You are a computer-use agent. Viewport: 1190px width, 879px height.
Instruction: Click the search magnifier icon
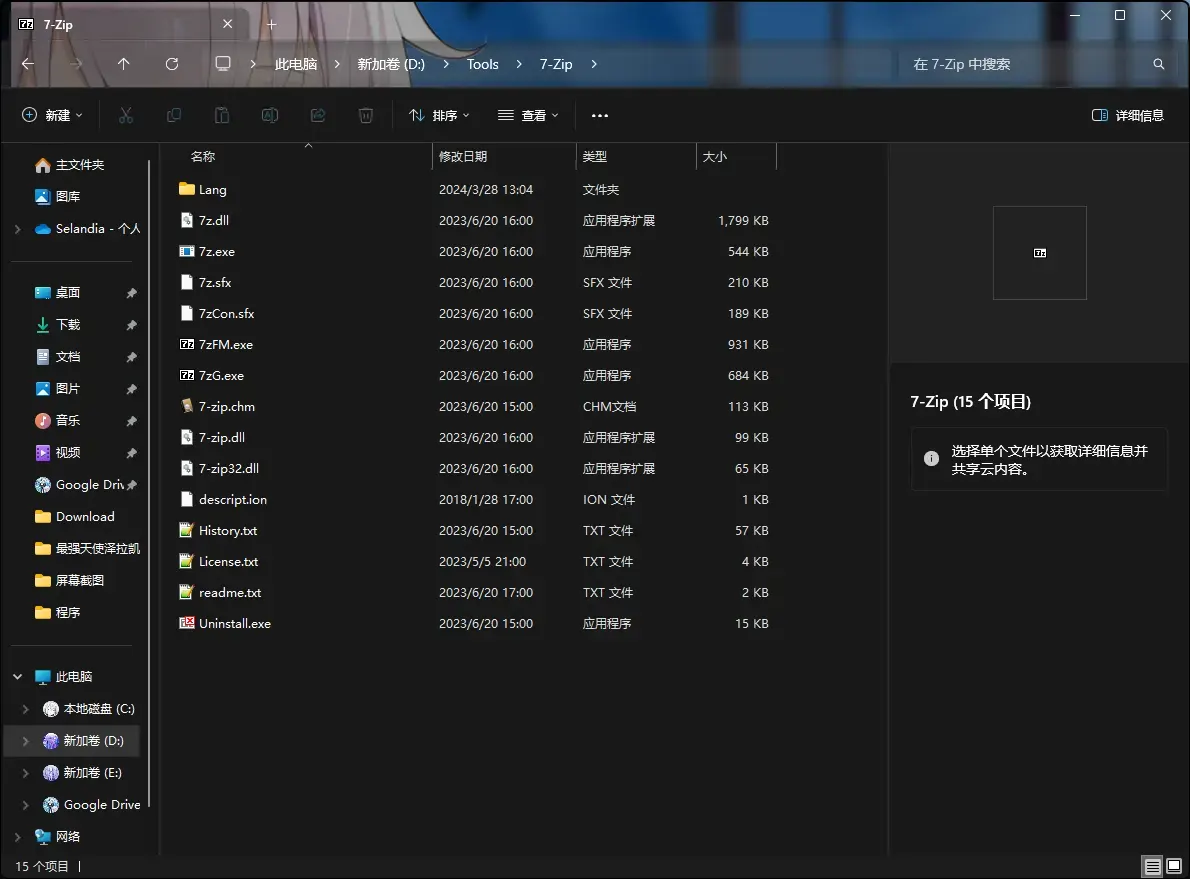(x=1158, y=64)
